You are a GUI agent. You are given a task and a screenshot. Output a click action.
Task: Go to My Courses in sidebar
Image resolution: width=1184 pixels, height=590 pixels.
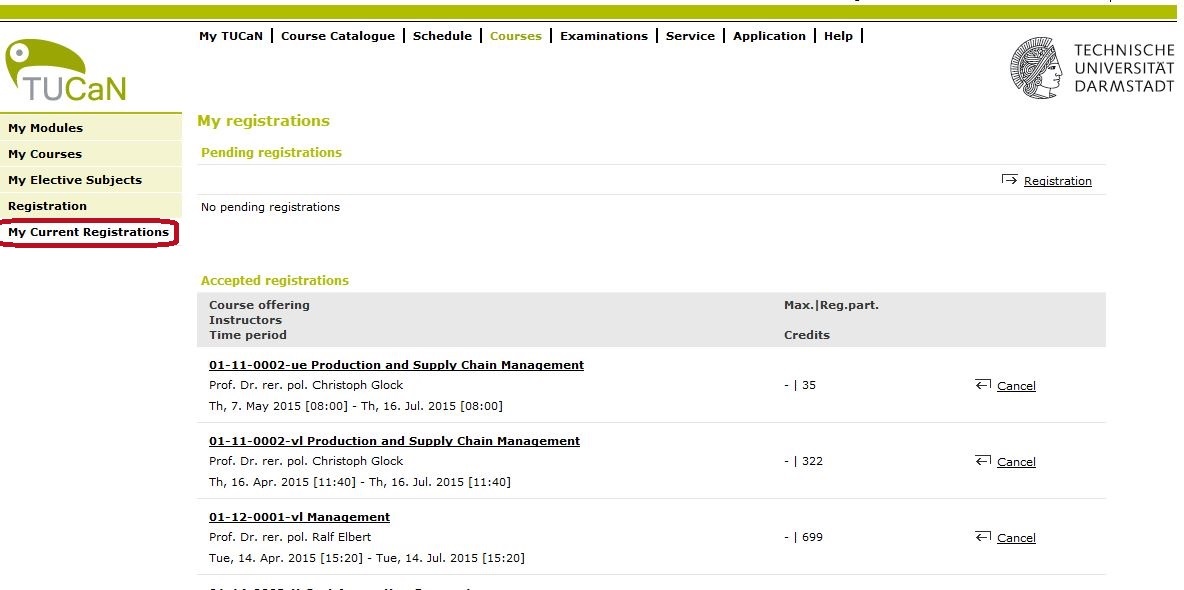click(x=91, y=154)
